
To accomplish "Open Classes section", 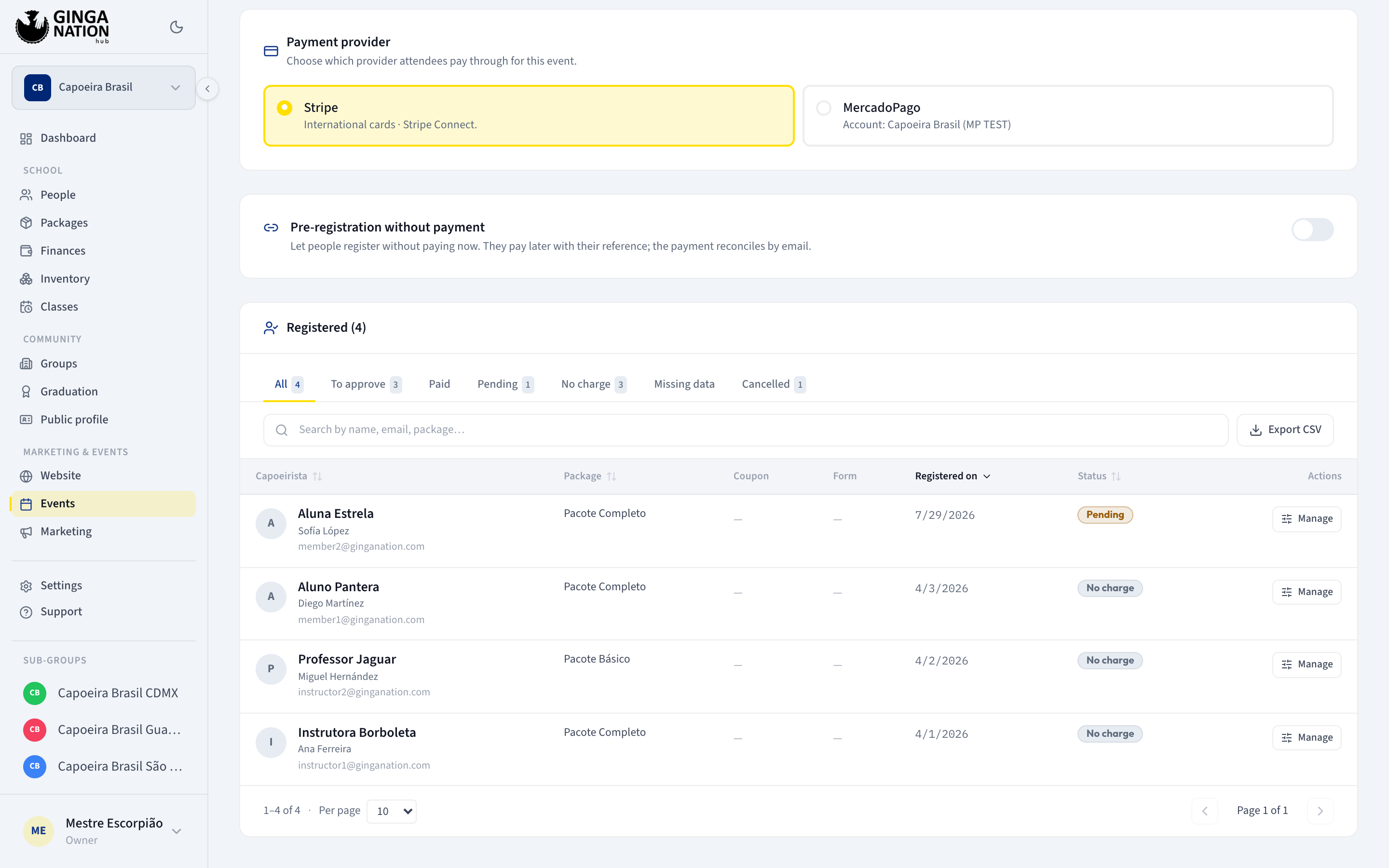I will [103, 307].
